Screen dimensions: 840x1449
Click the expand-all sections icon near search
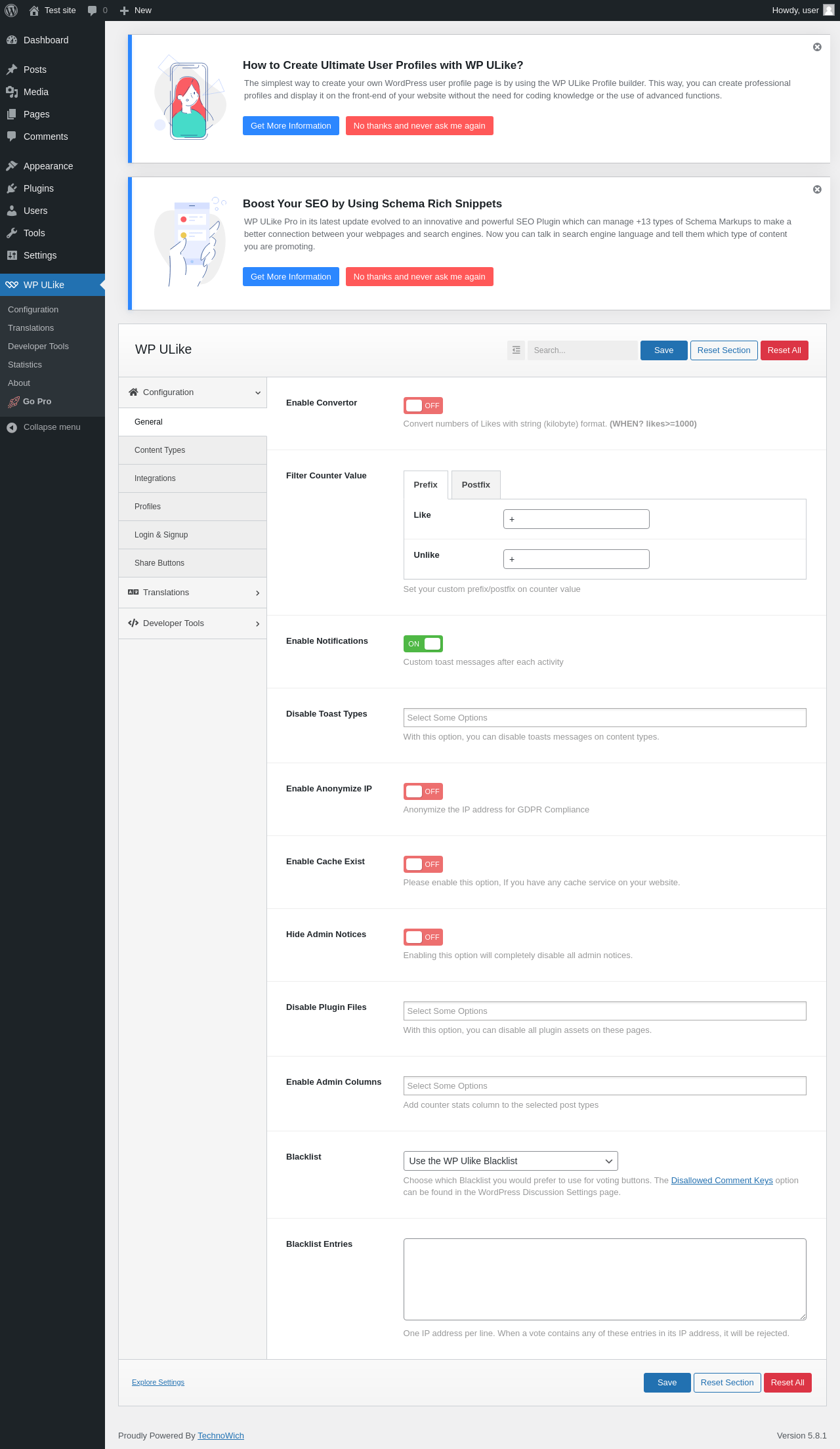516,350
